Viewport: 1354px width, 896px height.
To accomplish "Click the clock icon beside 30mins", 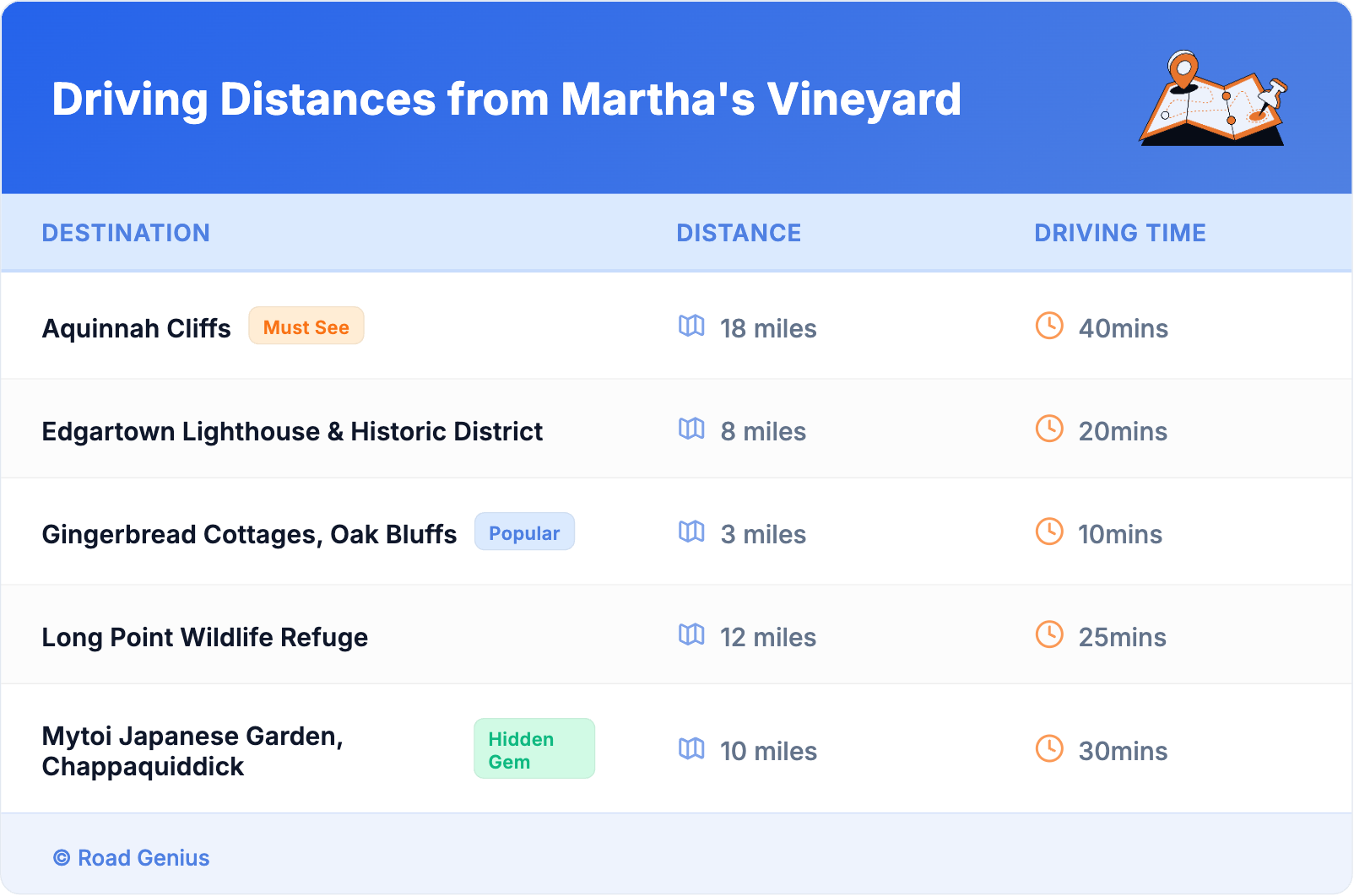I will click(1049, 748).
